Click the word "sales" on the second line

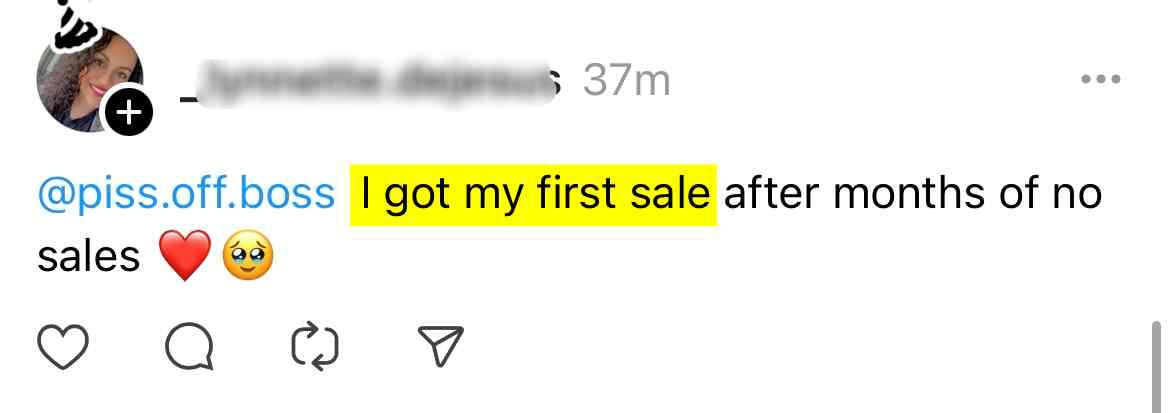pyautogui.click(x=88, y=259)
